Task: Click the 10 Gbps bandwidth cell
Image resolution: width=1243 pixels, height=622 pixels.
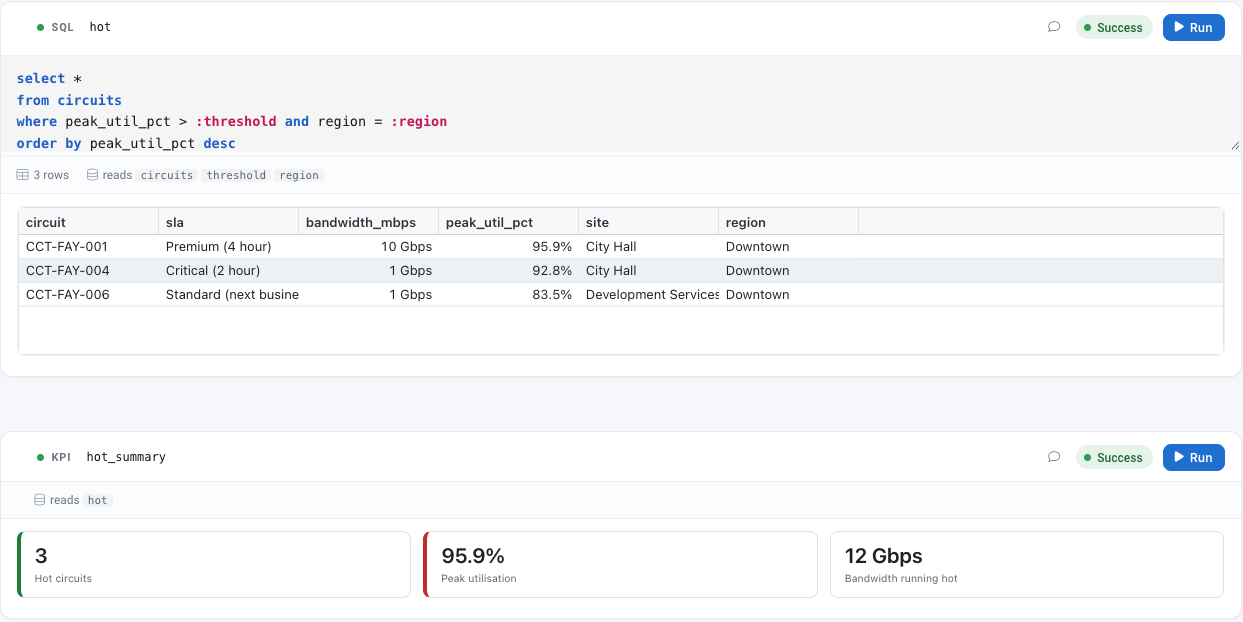Action: click(369, 247)
